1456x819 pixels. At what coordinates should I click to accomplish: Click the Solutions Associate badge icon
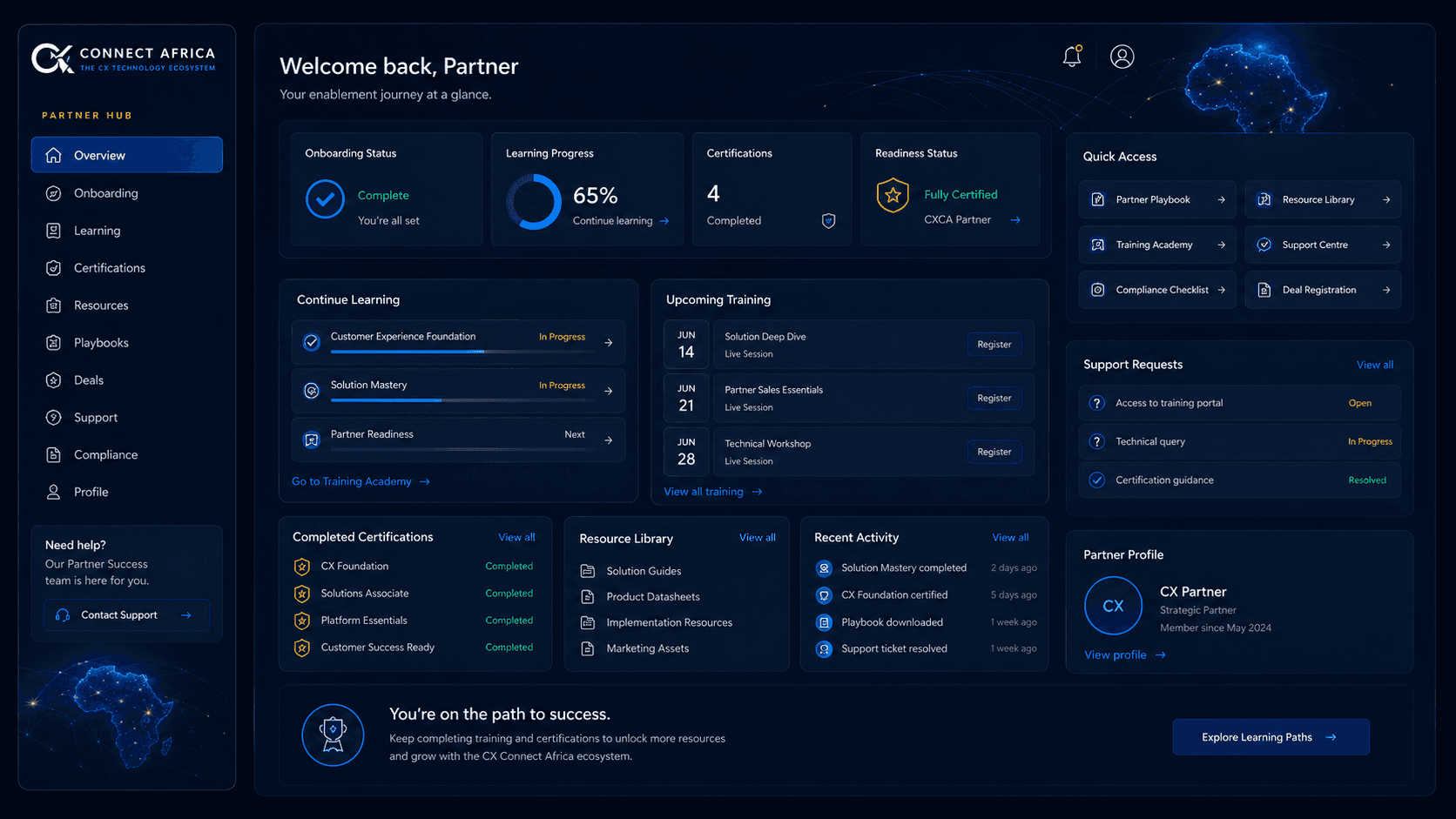301,594
